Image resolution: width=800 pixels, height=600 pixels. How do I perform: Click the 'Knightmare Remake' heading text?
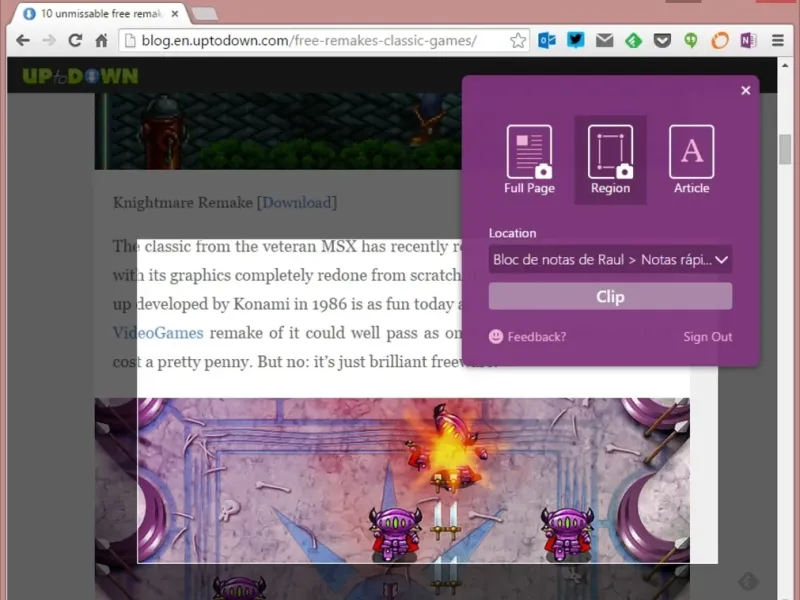(183, 203)
